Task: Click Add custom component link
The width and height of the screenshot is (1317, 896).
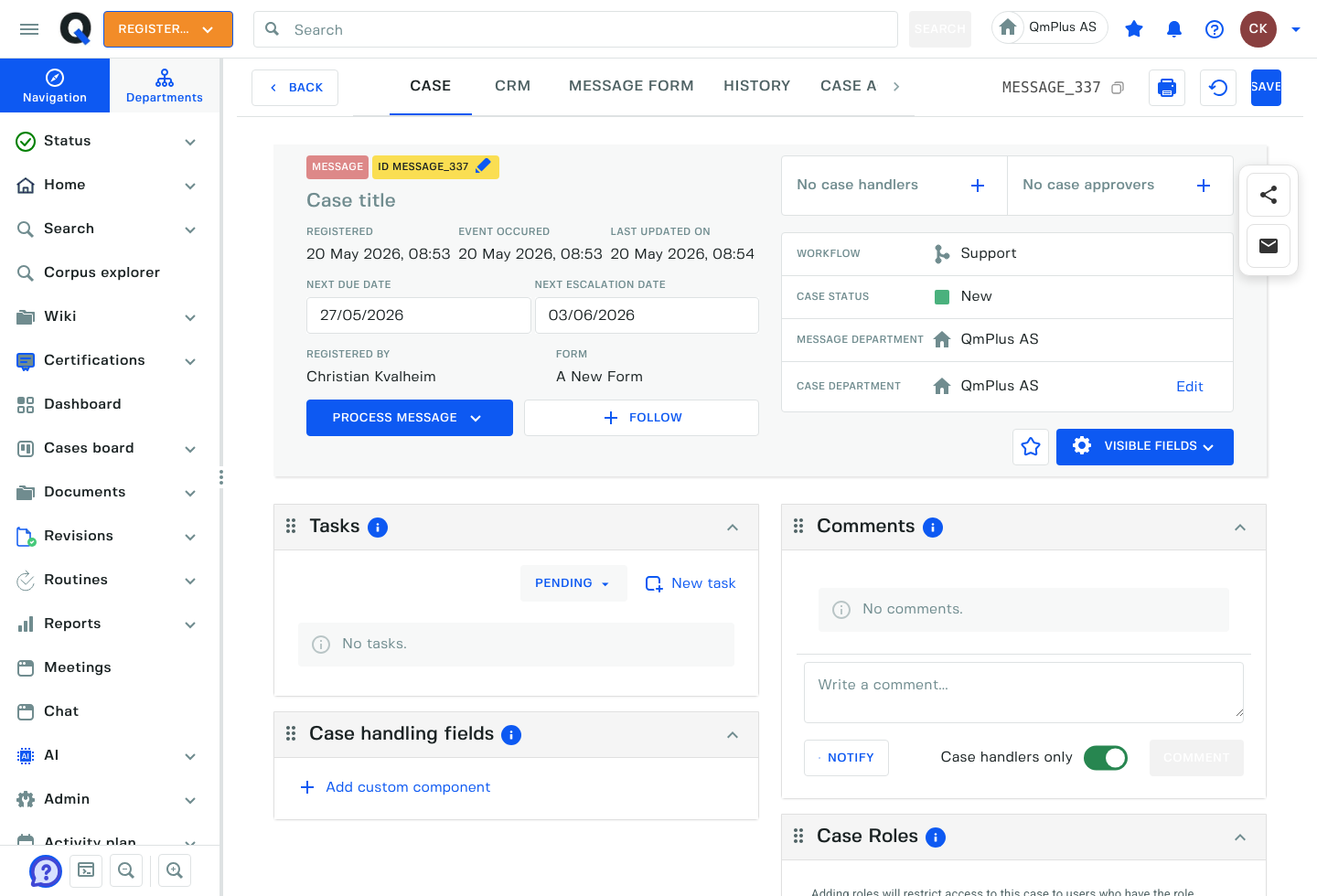Action: tap(396, 787)
